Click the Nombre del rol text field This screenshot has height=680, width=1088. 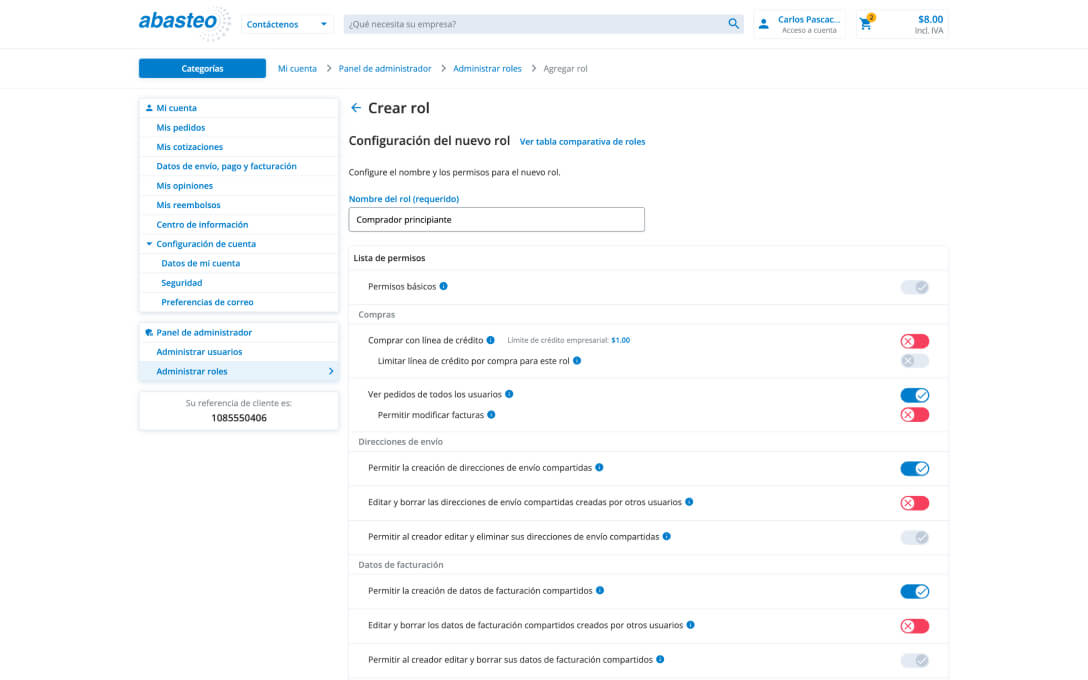496,219
